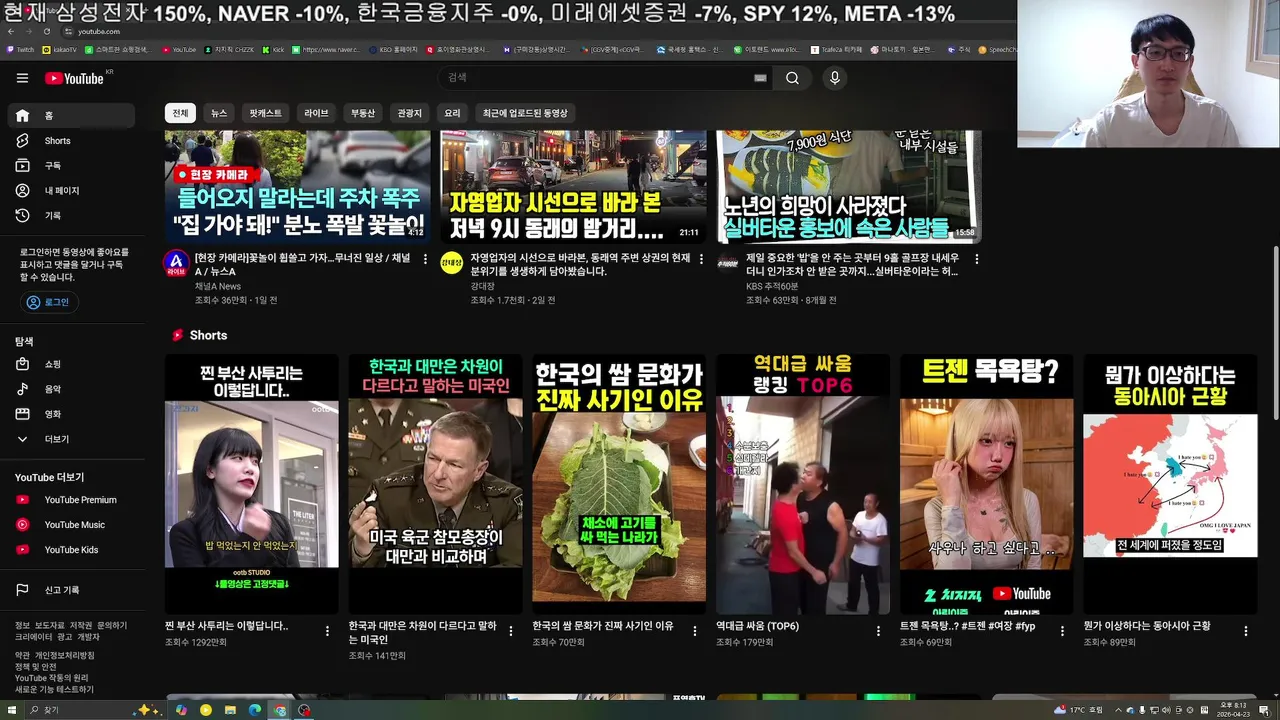Open options for KBS 실버타운 video
This screenshot has width=1280, height=720.
977,259
